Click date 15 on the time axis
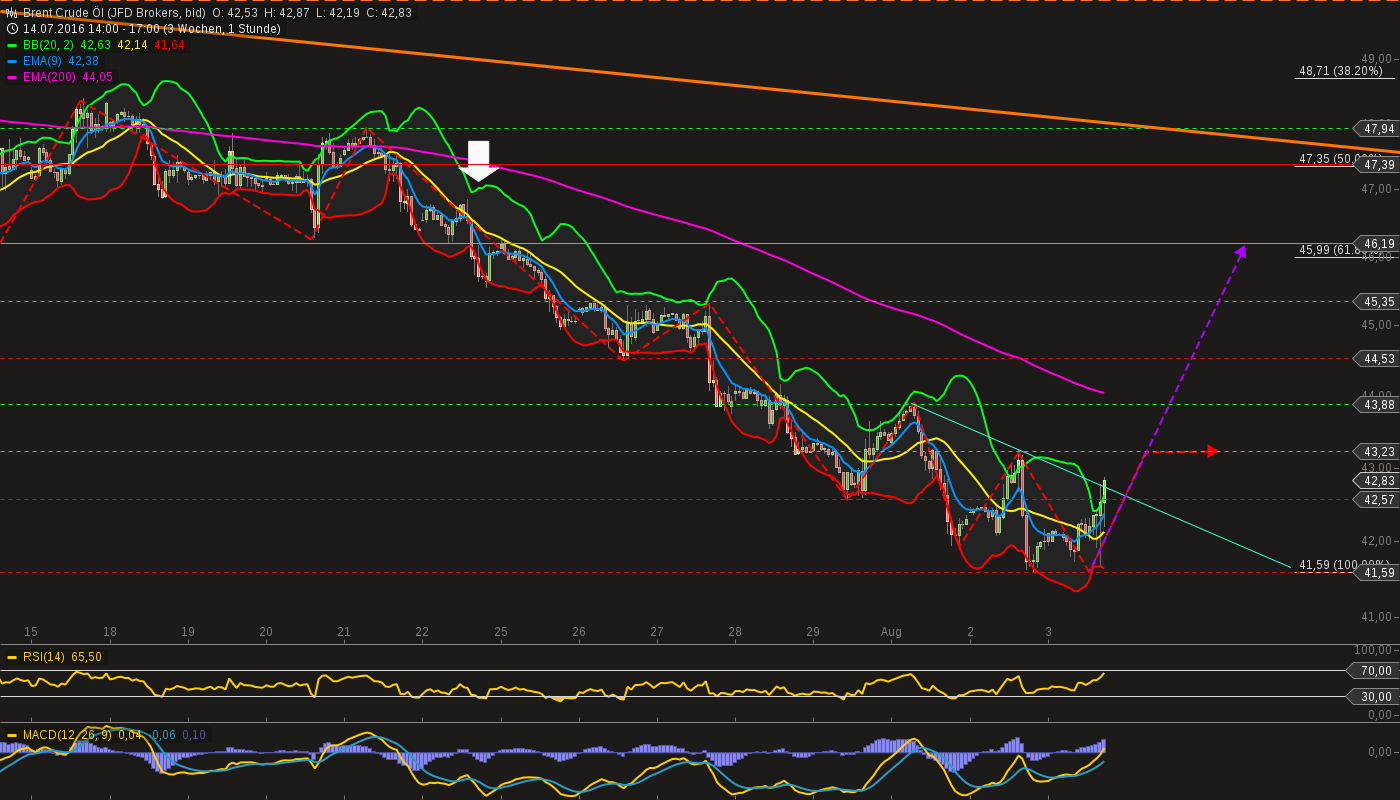This screenshot has height=800, width=1400. (x=31, y=632)
